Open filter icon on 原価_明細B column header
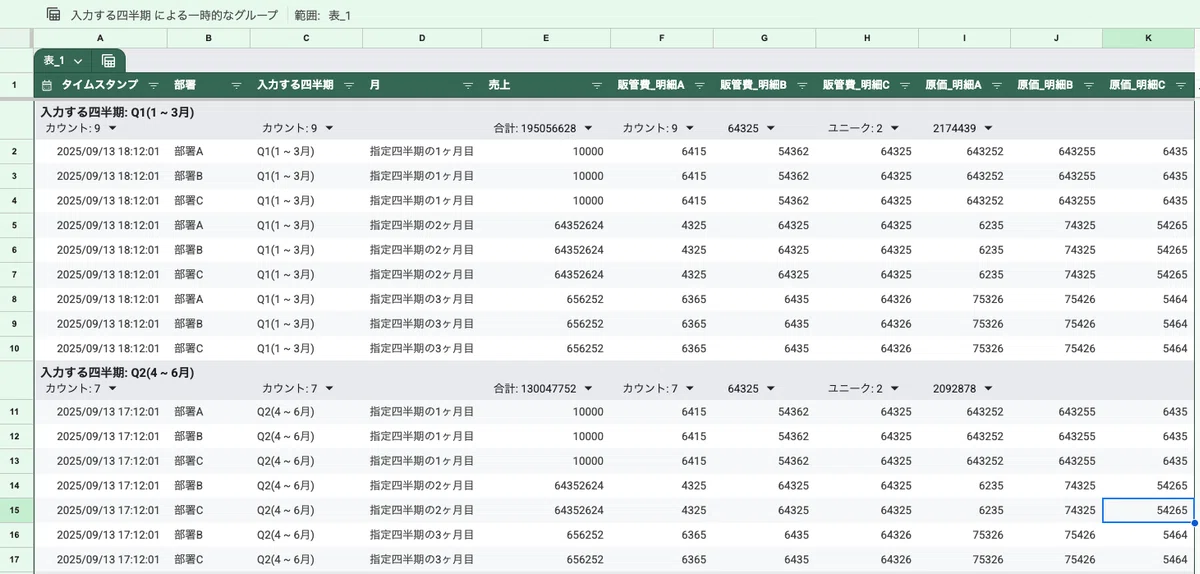The height and width of the screenshot is (574, 1200). [1089, 85]
